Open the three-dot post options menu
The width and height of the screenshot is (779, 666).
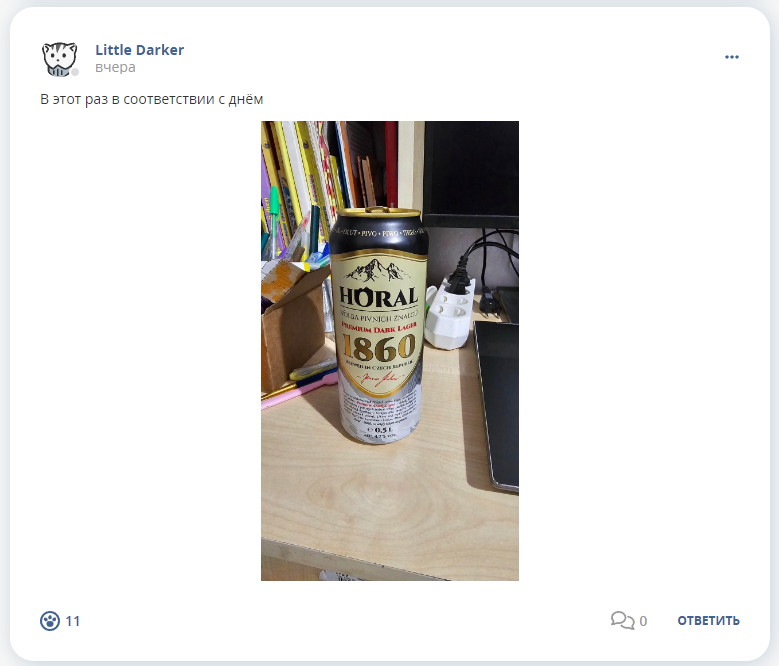click(x=731, y=57)
